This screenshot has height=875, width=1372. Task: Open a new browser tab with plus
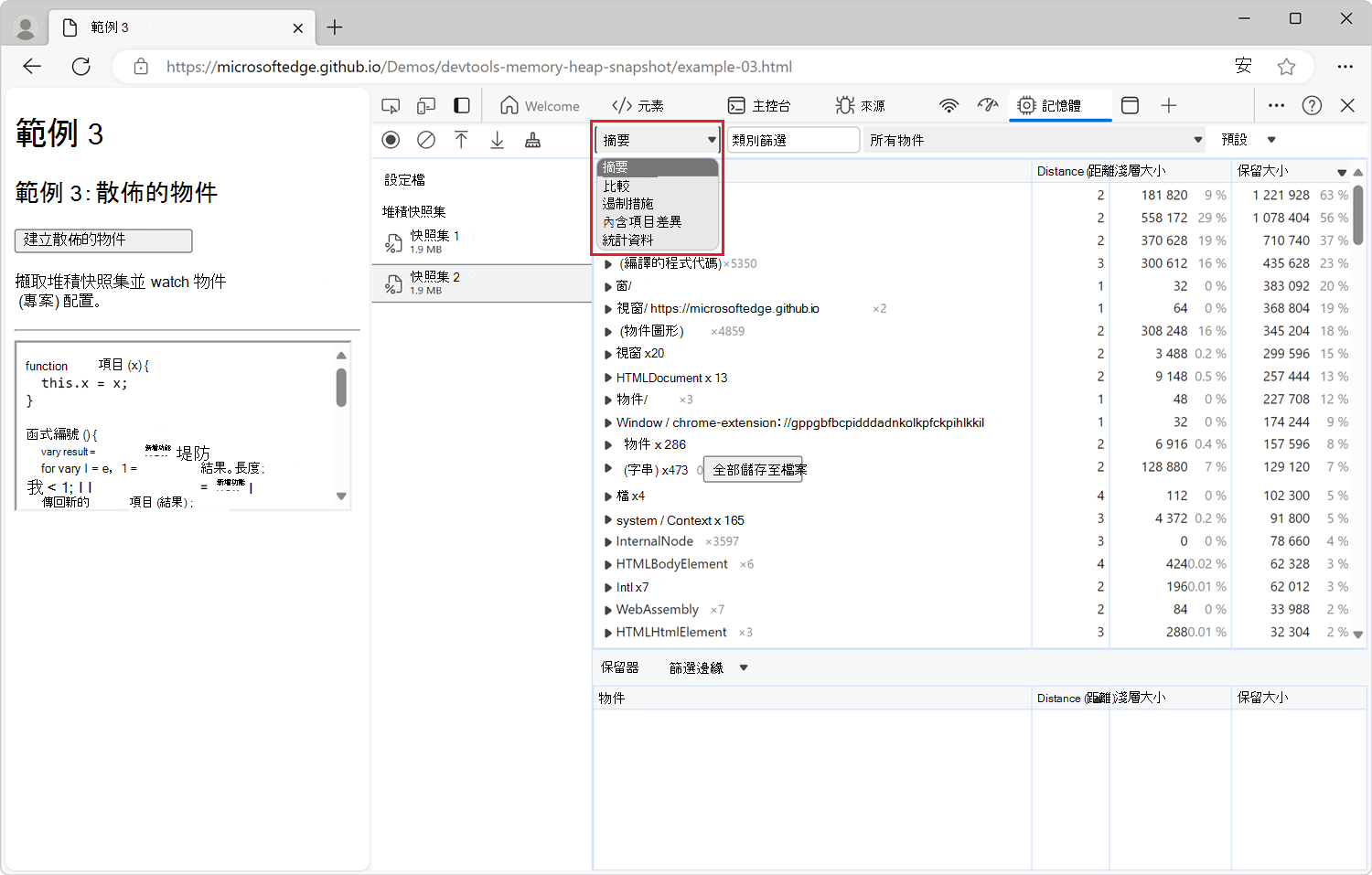[x=335, y=27]
